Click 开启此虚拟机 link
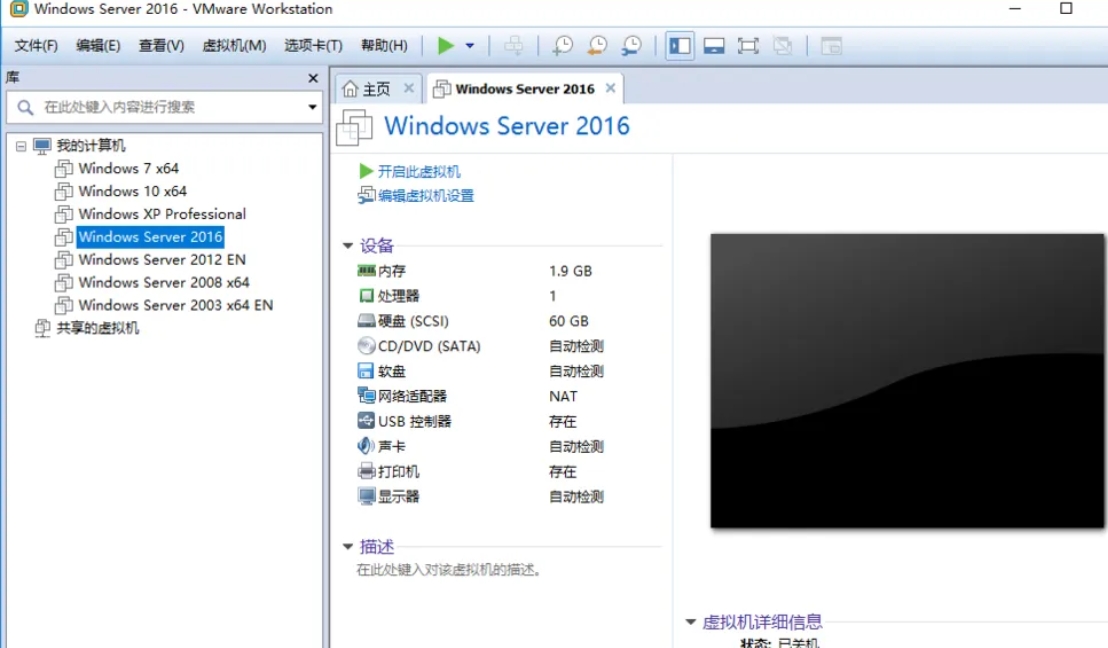The height and width of the screenshot is (648, 1108). tap(418, 172)
